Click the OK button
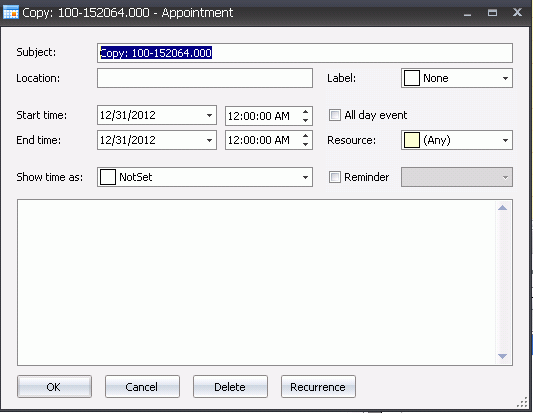 [54, 386]
